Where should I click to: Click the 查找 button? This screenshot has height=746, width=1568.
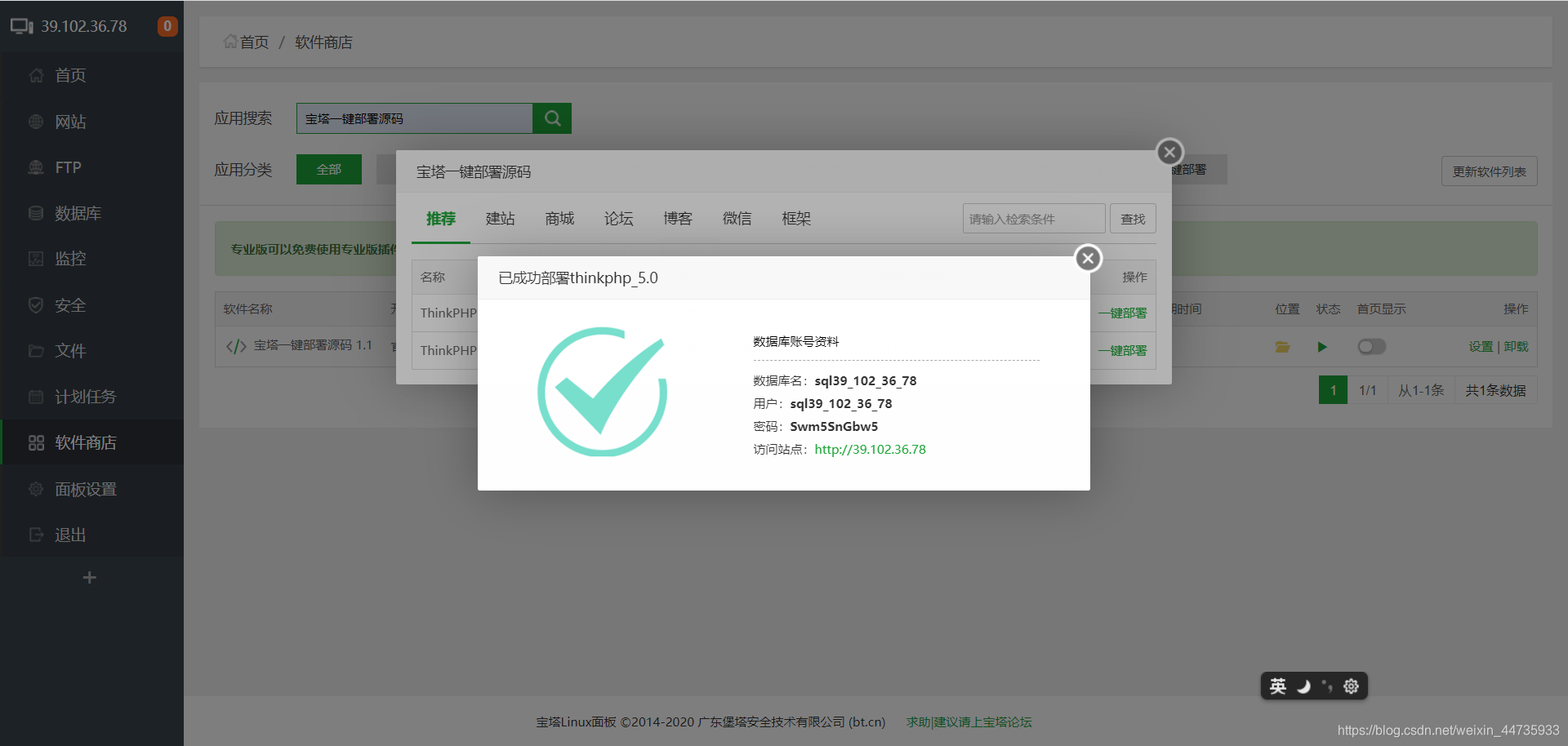1133,219
